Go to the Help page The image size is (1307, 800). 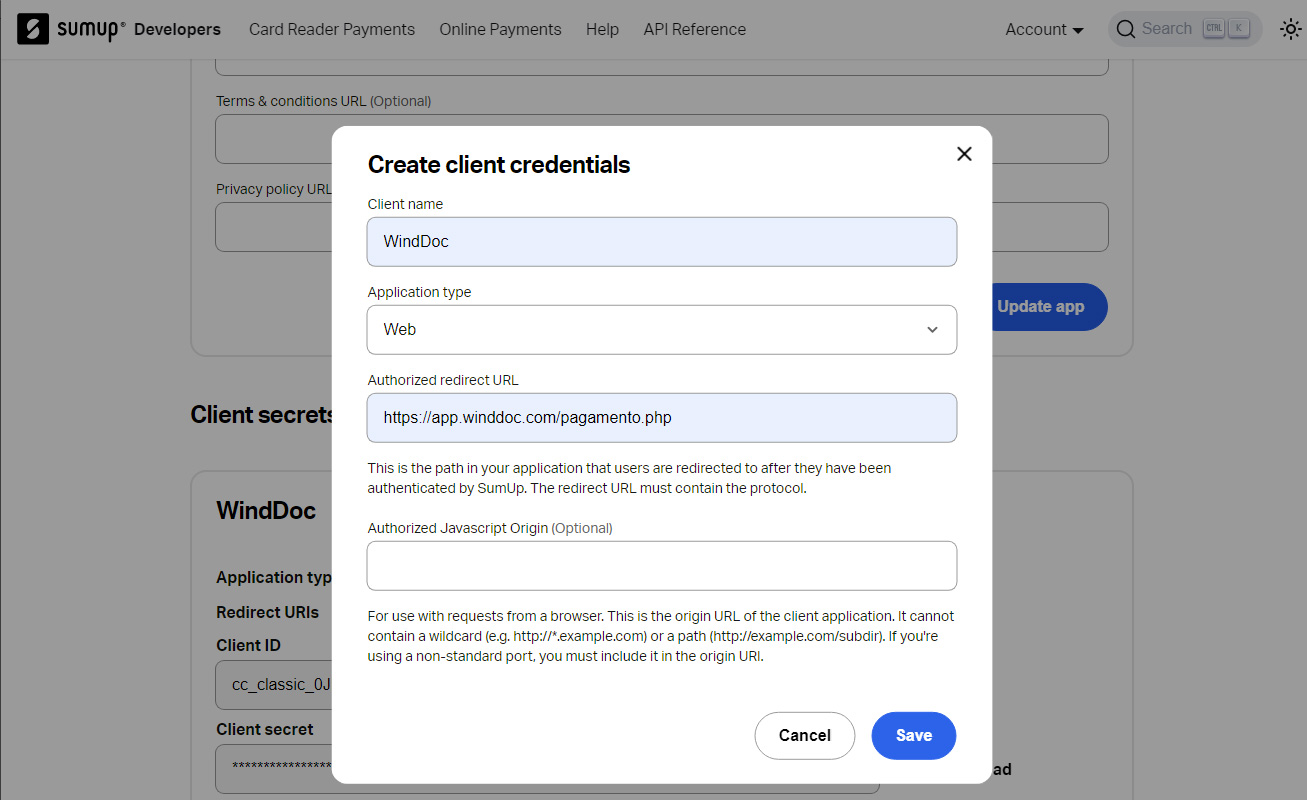pos(602,29)
